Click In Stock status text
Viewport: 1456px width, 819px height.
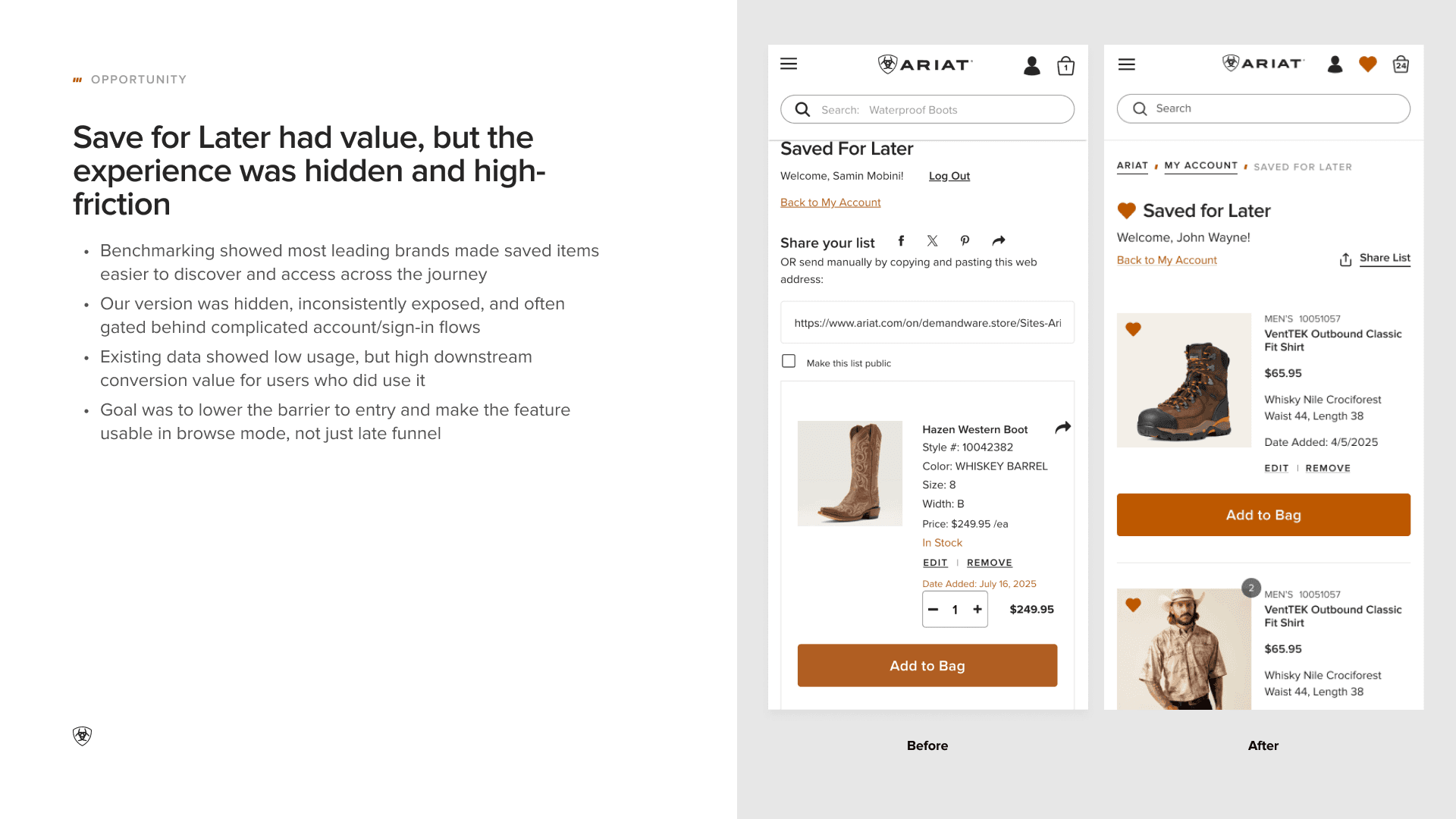pos(942,543)
